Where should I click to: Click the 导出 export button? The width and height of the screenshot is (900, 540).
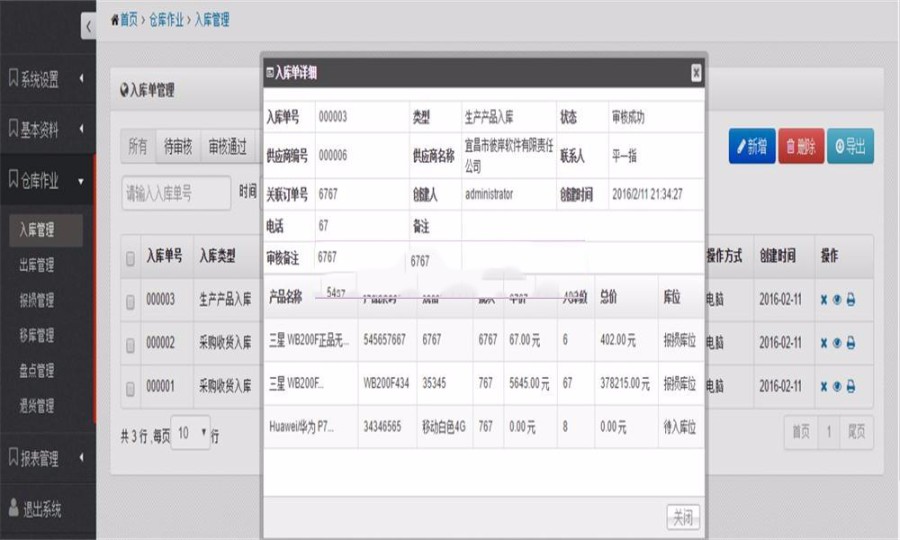pyautogui.click(x=851, y=146)
